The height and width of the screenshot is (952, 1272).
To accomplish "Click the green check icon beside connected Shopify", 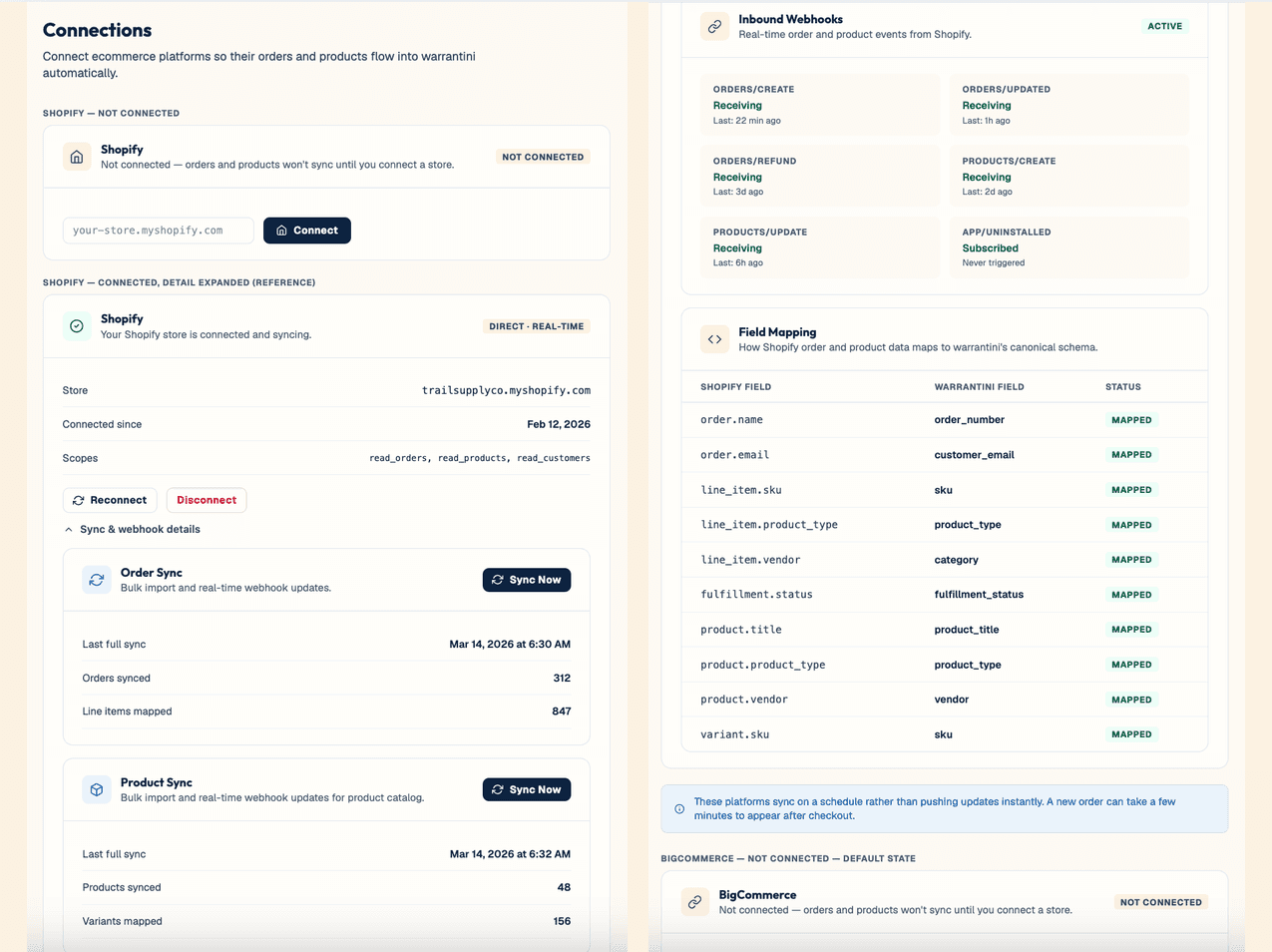I will 77,326.
